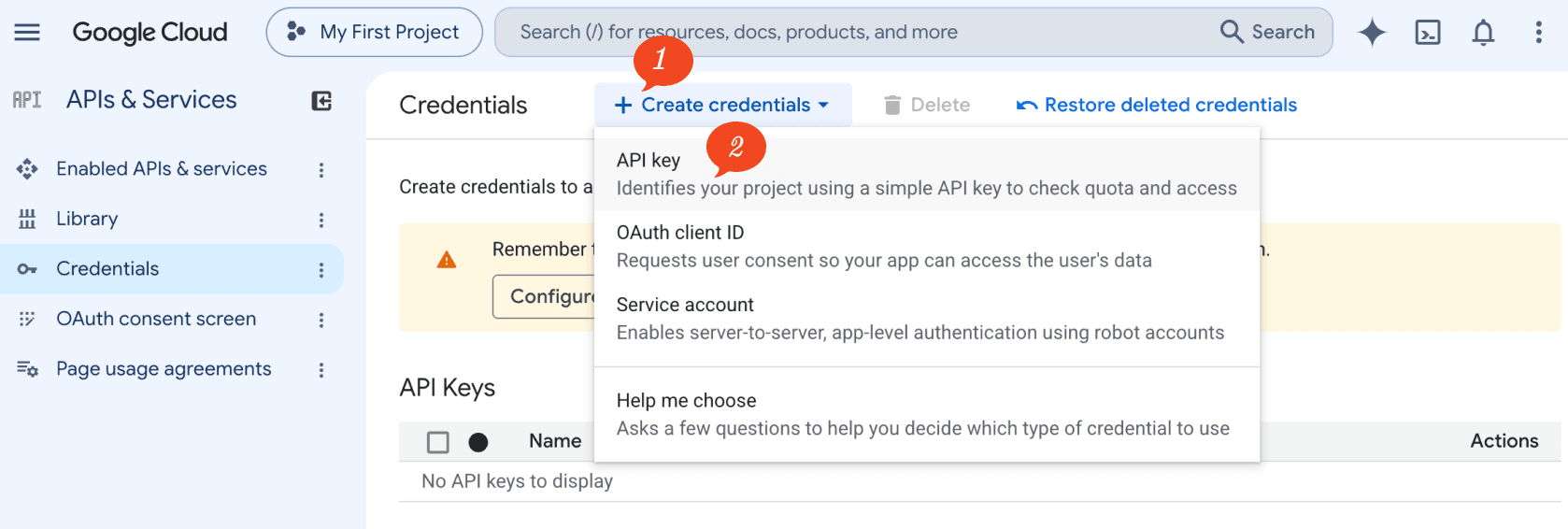Screen dimensions: 1568x529
Task: Click the orange warning triangle icon
Action: tap(447, 260)
